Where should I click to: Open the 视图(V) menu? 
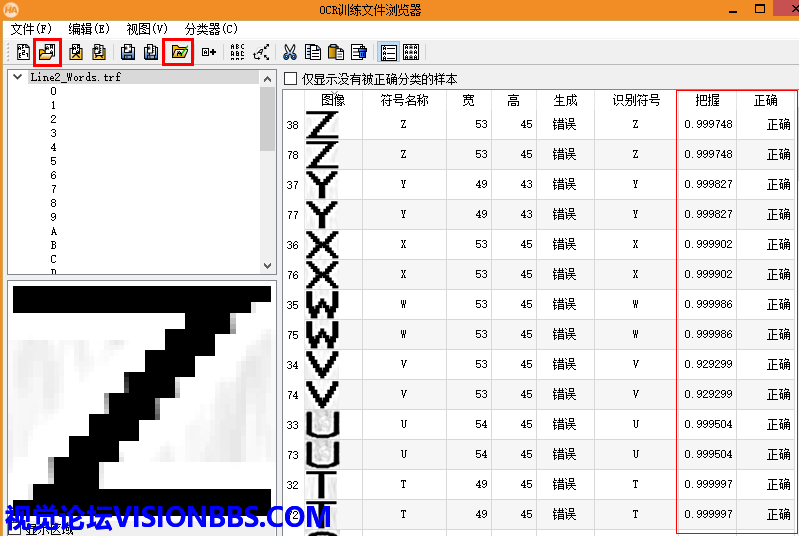point(147,29)
